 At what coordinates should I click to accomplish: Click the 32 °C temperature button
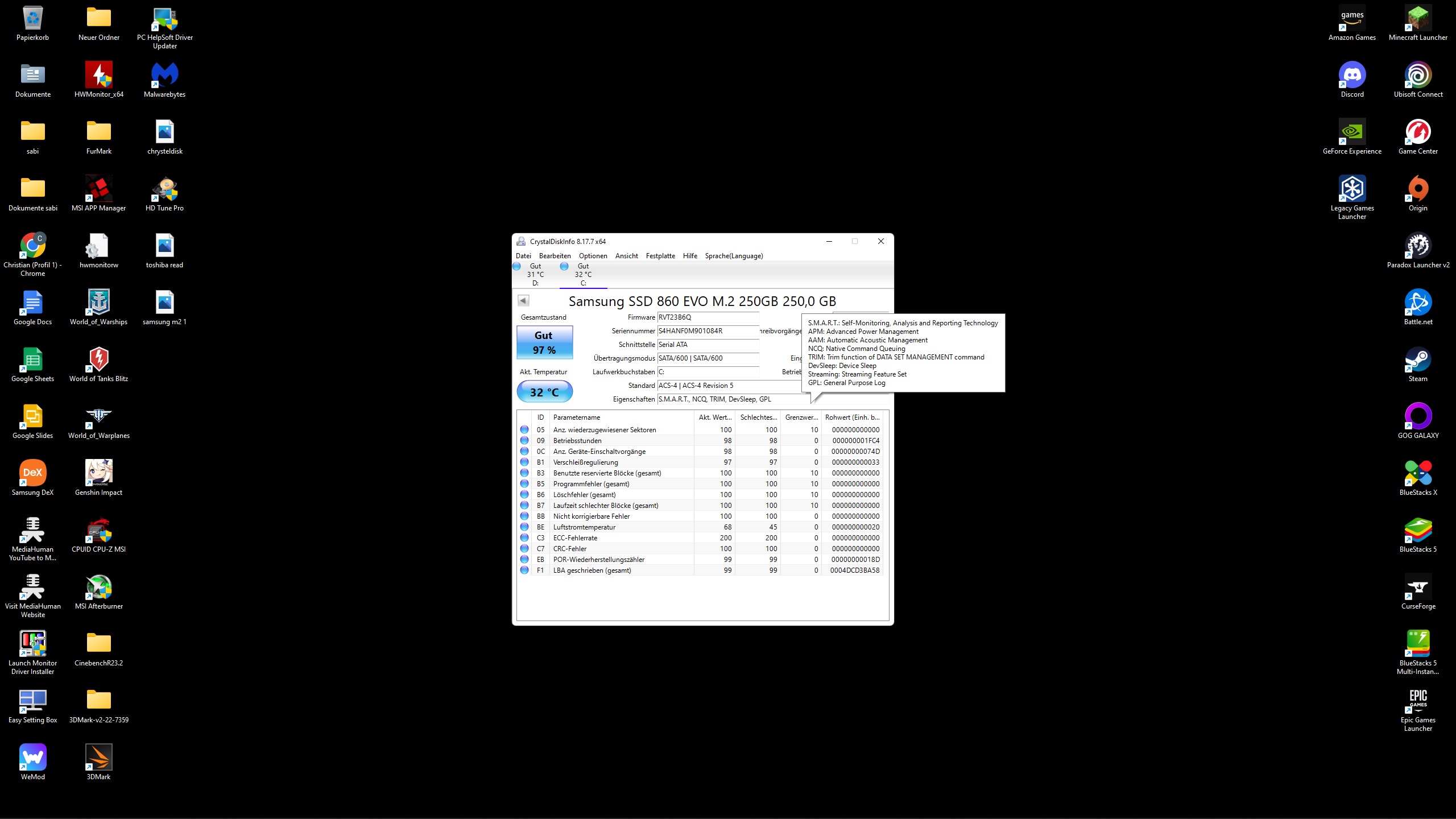(544, 392)
